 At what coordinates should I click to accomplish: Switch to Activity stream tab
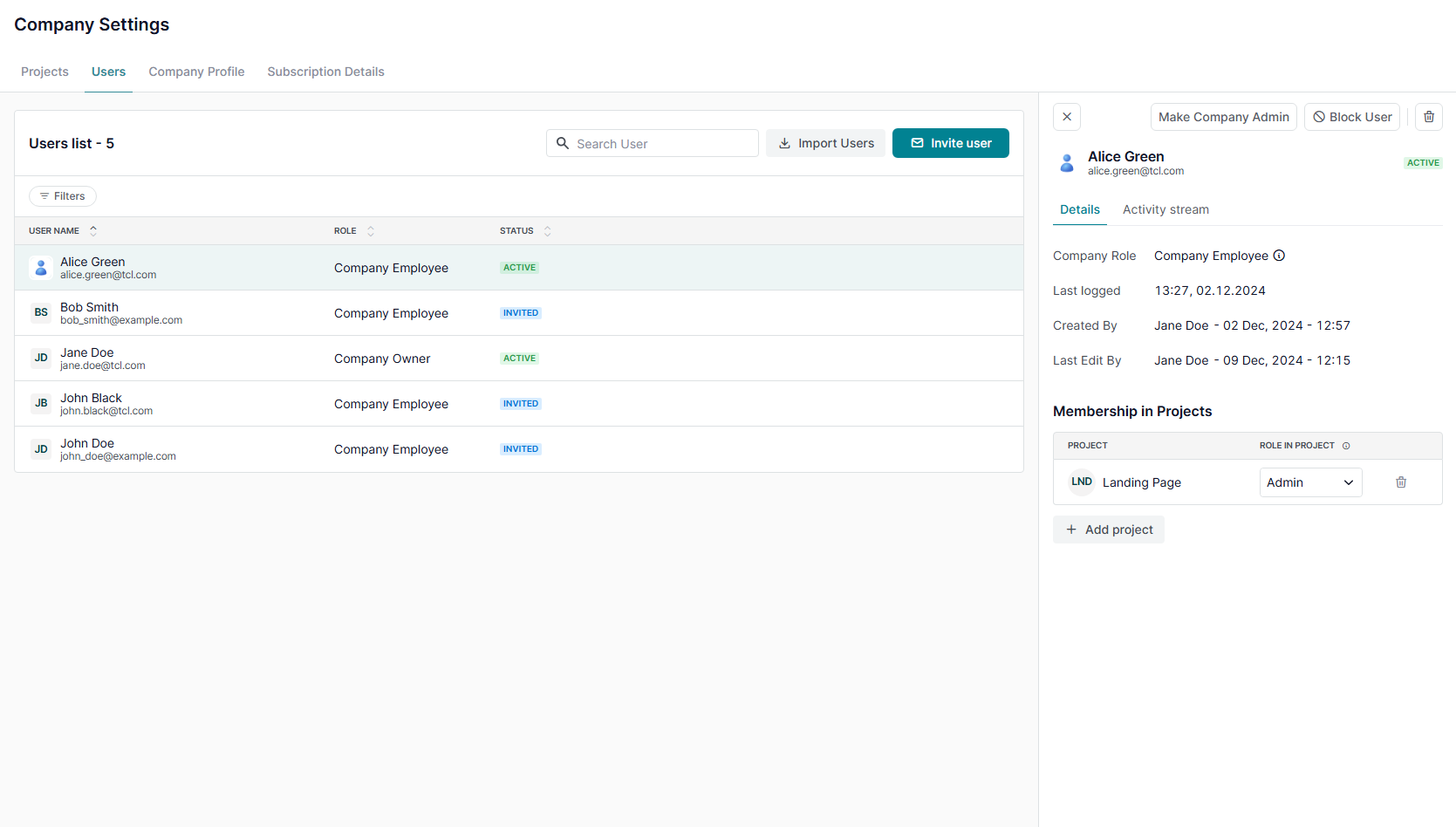point(1165,209)
